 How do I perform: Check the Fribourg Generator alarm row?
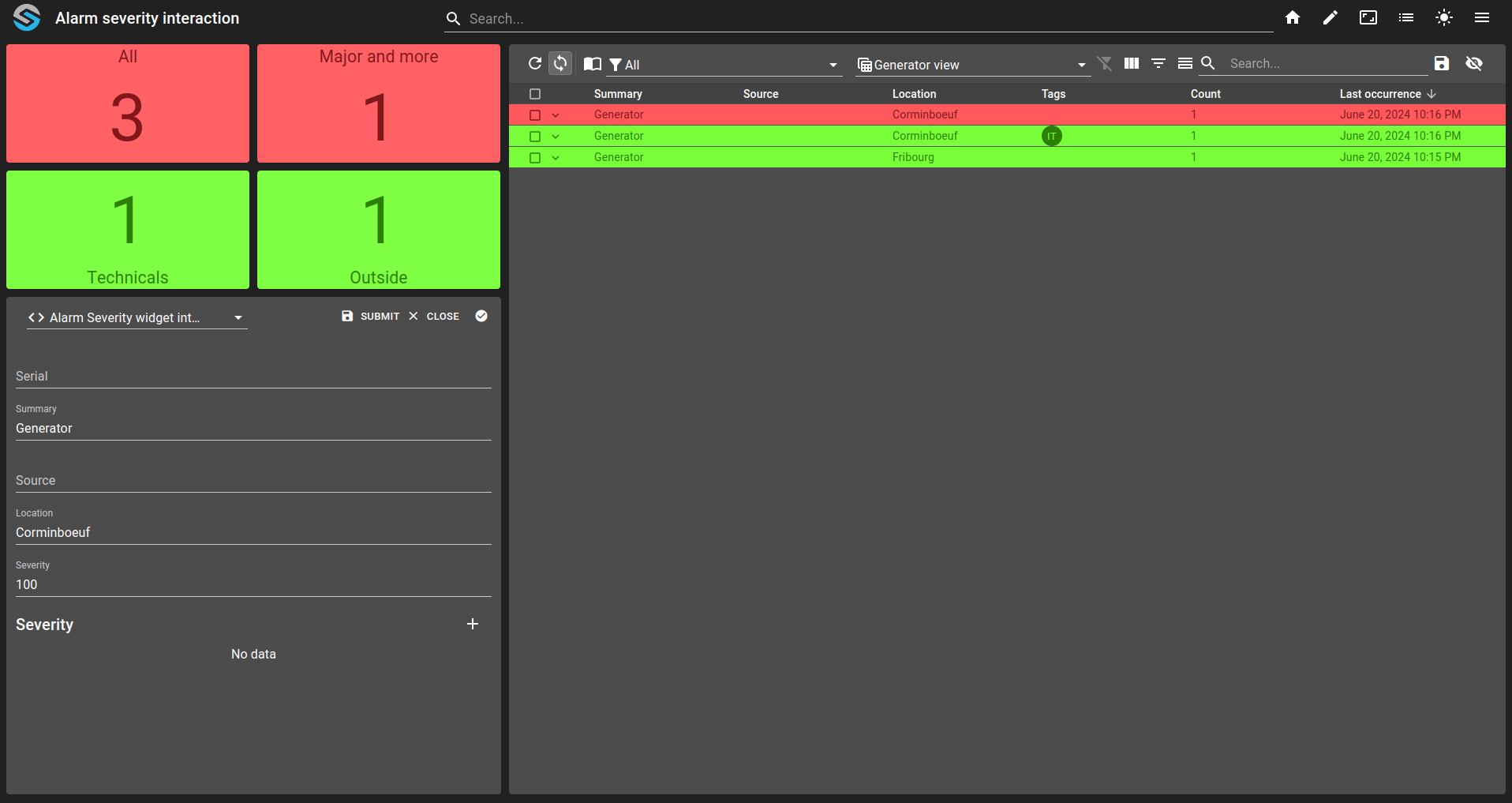coord(535,158)
